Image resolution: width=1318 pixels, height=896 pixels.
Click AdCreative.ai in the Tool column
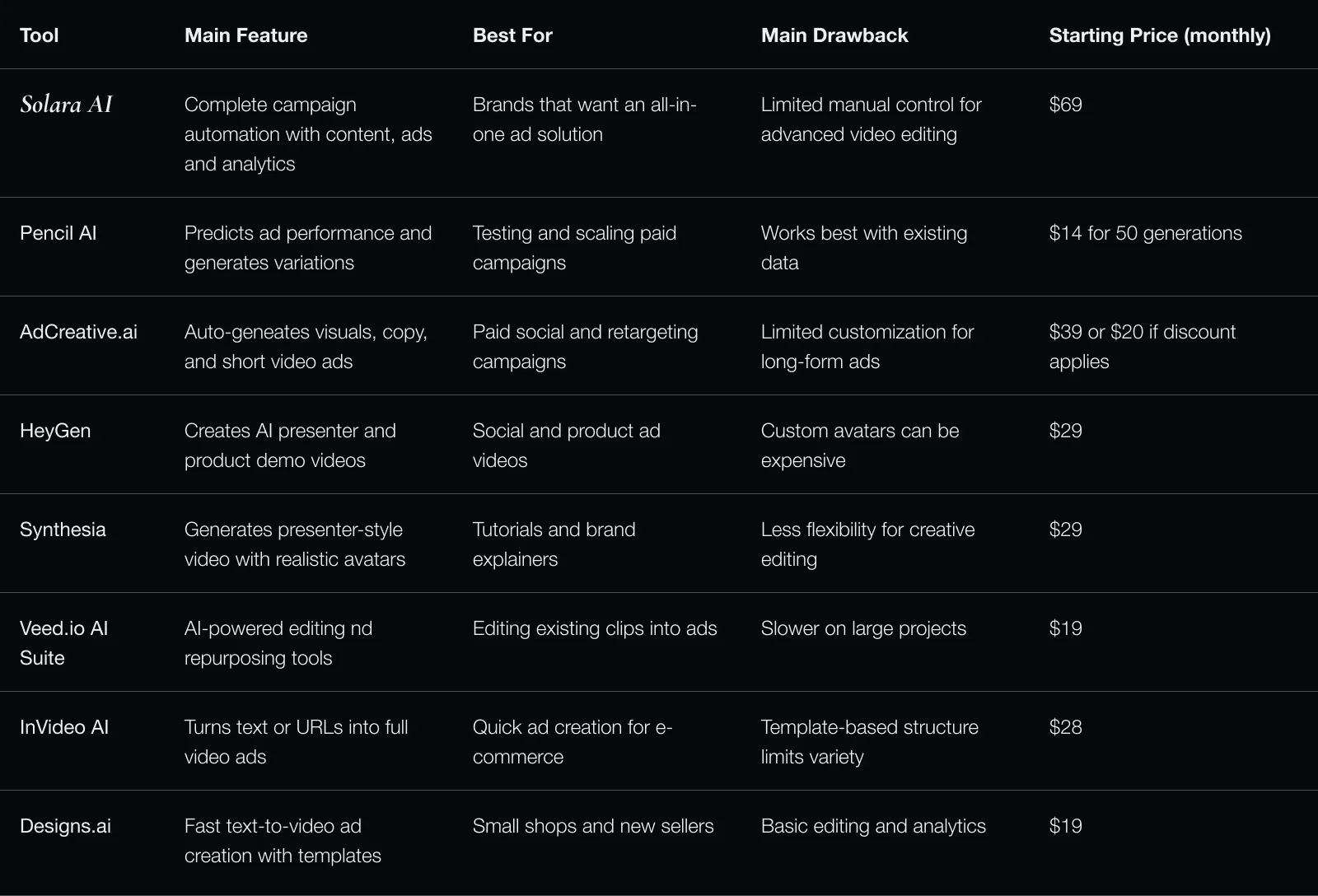[x=78, y=332]
